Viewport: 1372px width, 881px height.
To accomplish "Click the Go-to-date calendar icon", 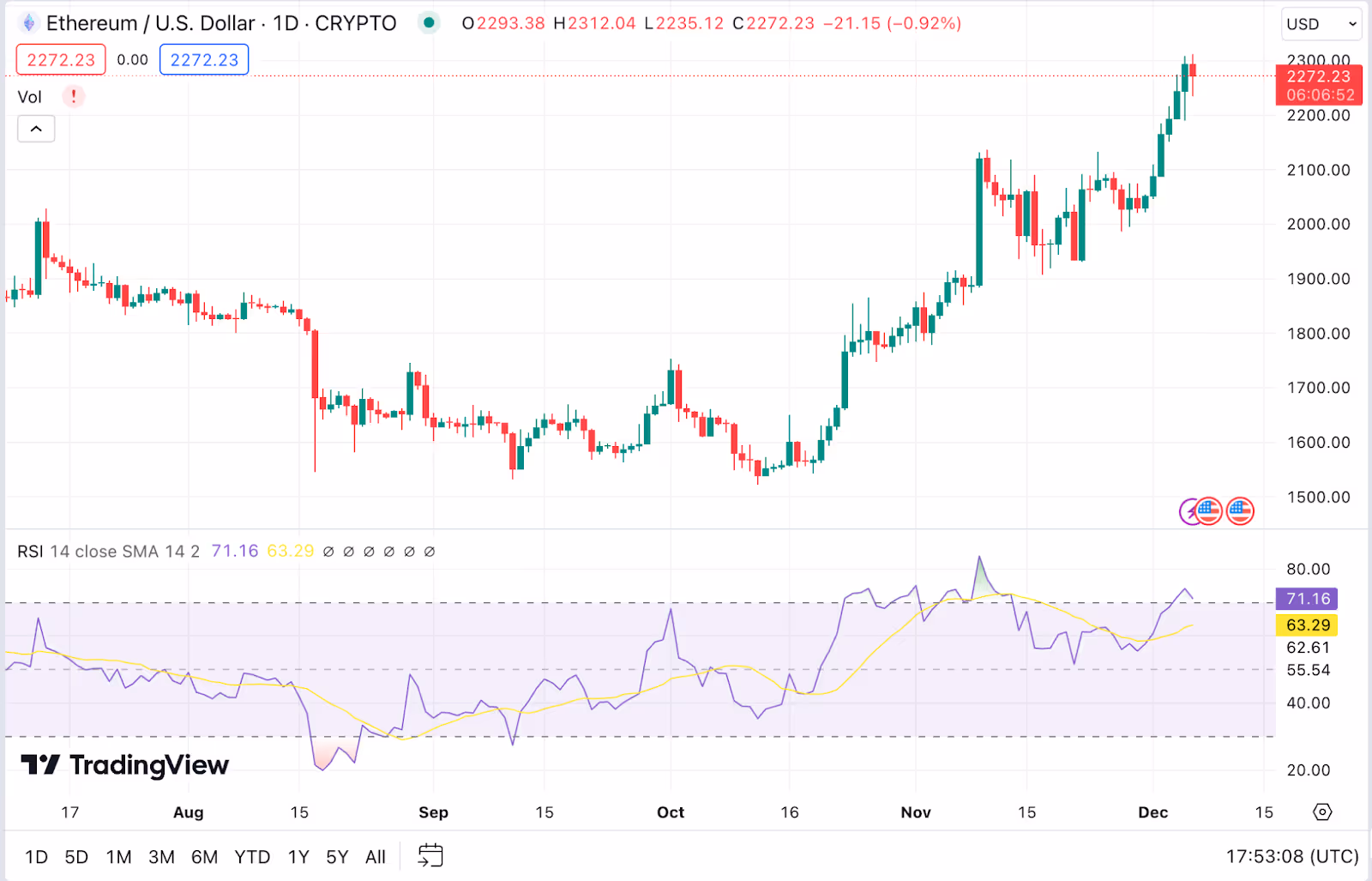I will click(430, 854).
